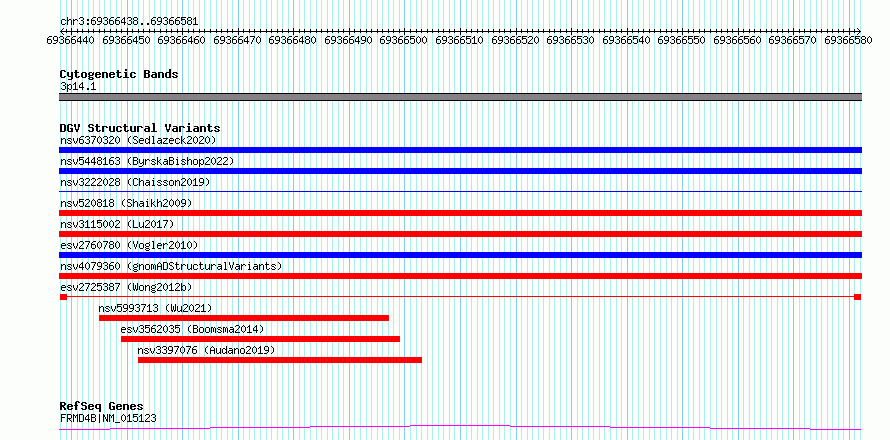Select the red nsv4079360 variant bar
Viewport: 890px width, 440px height.
click(460, 276)
